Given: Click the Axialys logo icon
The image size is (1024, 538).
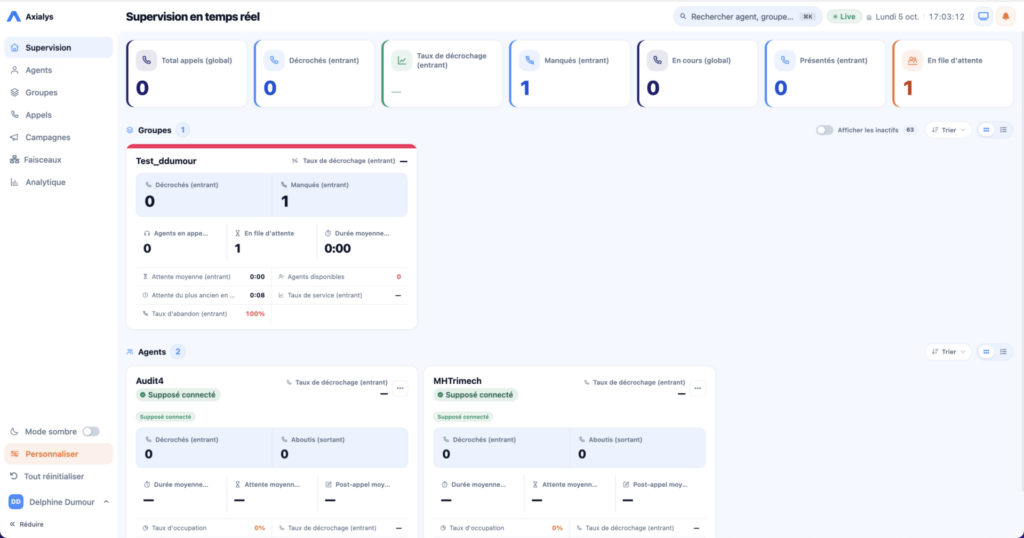Looking at the screenshot, I should [x=14, y=16].
